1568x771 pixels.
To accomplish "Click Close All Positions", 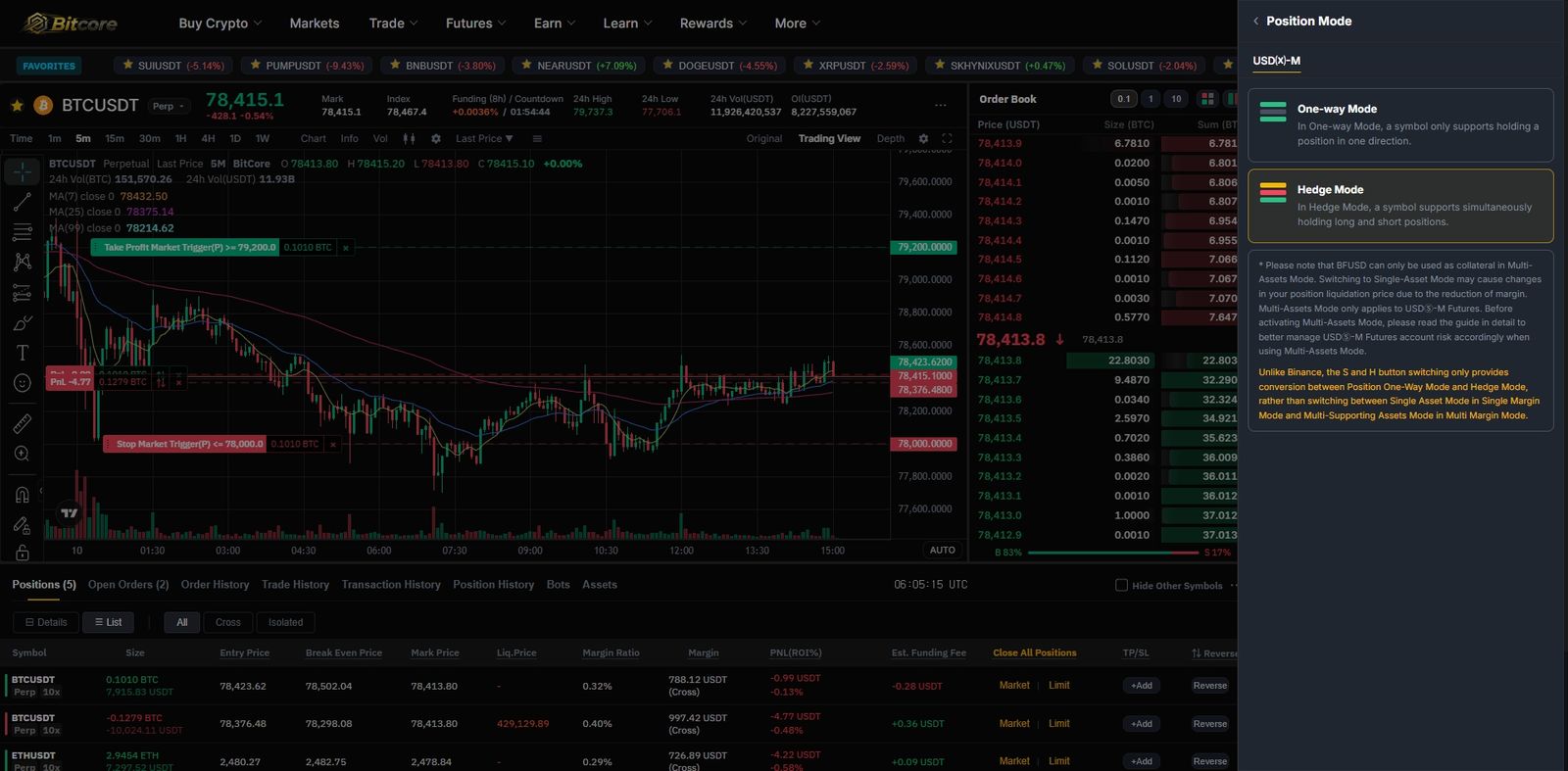I will pos(1034,653).
